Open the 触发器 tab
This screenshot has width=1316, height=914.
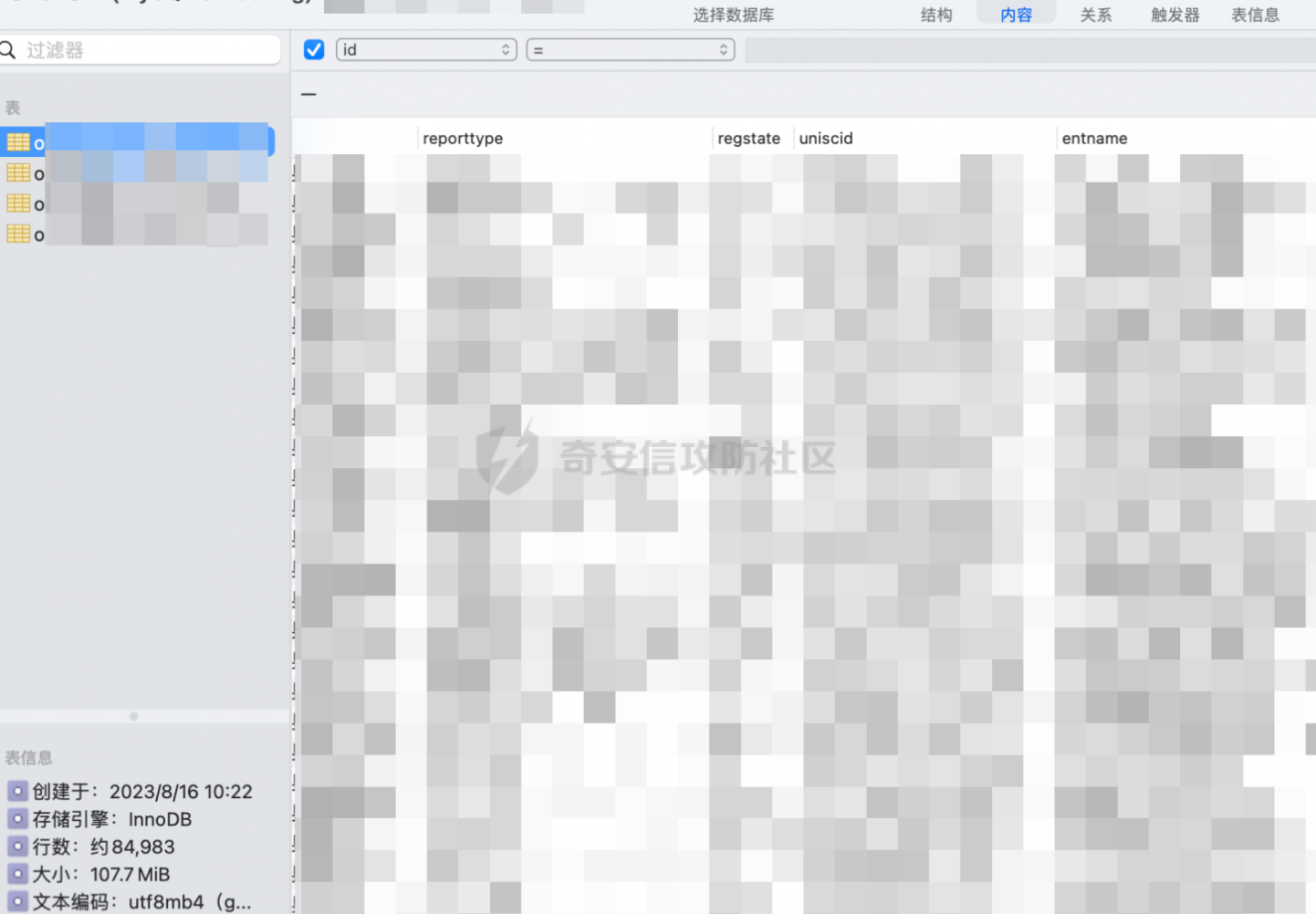pyautogui.click(x=1175, y=15)
